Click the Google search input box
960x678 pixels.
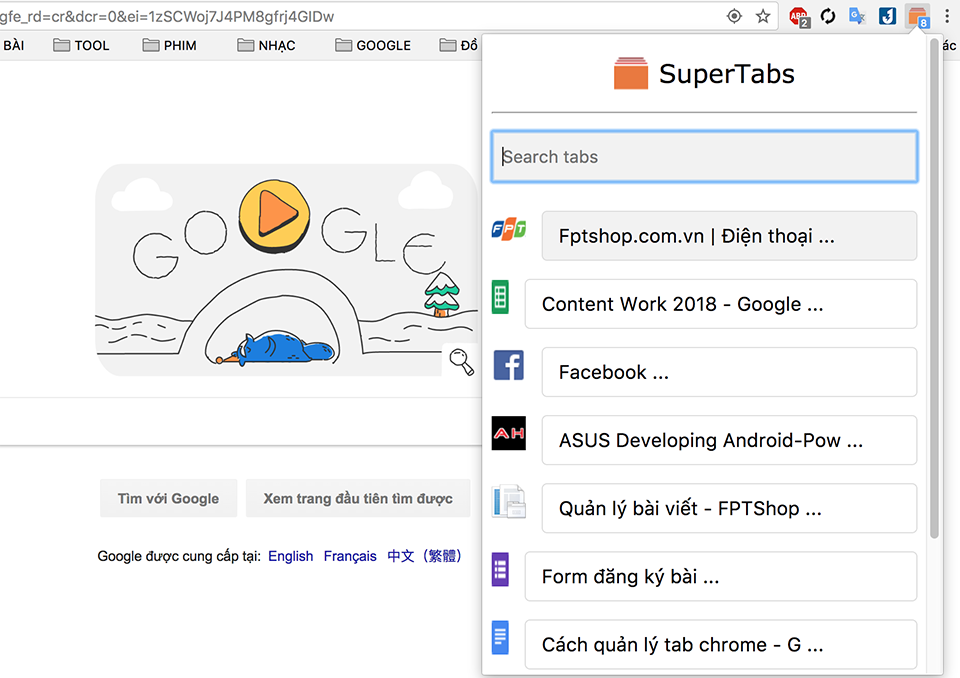(x=241, y=422)
